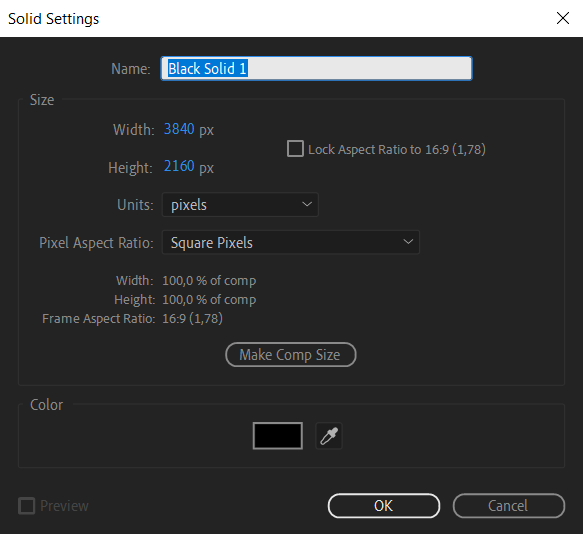Toggle the Preview checkbox
The height and width of the screenshot is (534, 583).
[26, 506]
